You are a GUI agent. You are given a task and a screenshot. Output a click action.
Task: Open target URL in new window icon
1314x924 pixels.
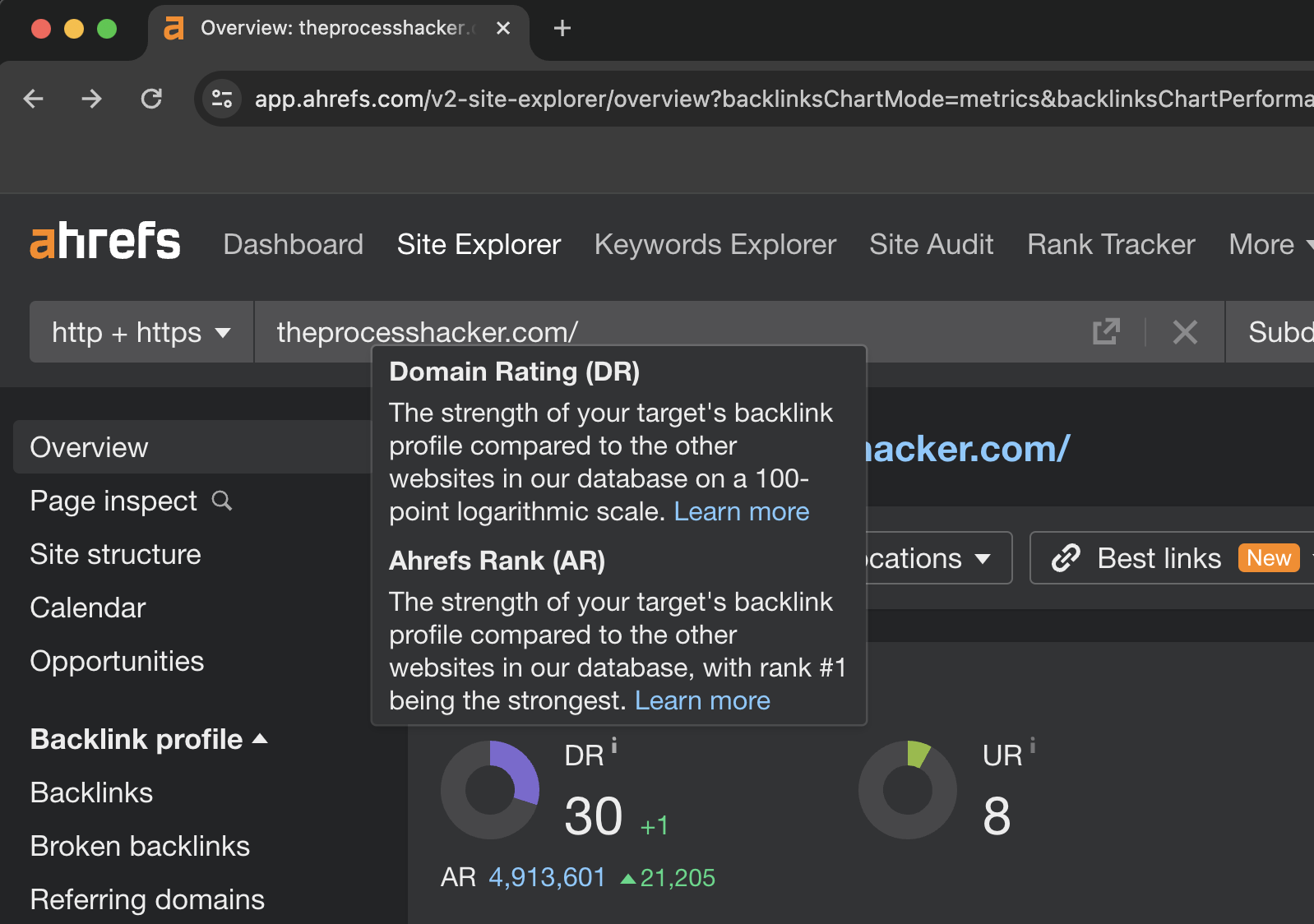click(1106, 332)
